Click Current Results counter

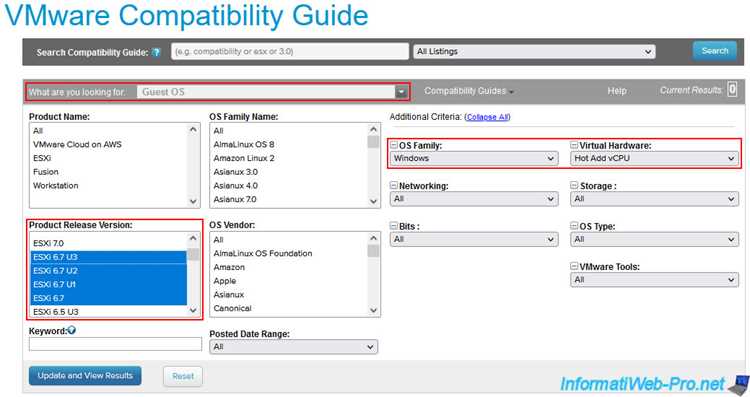[731, 90]
